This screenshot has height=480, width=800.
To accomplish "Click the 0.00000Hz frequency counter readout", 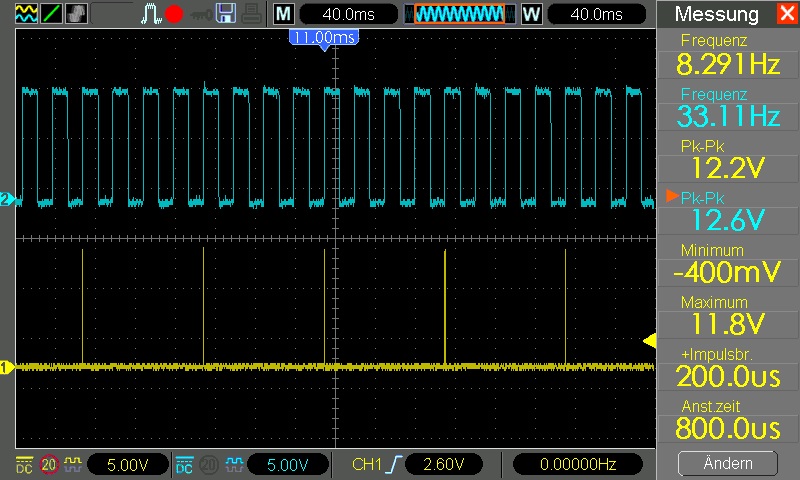I will (578, 464).
